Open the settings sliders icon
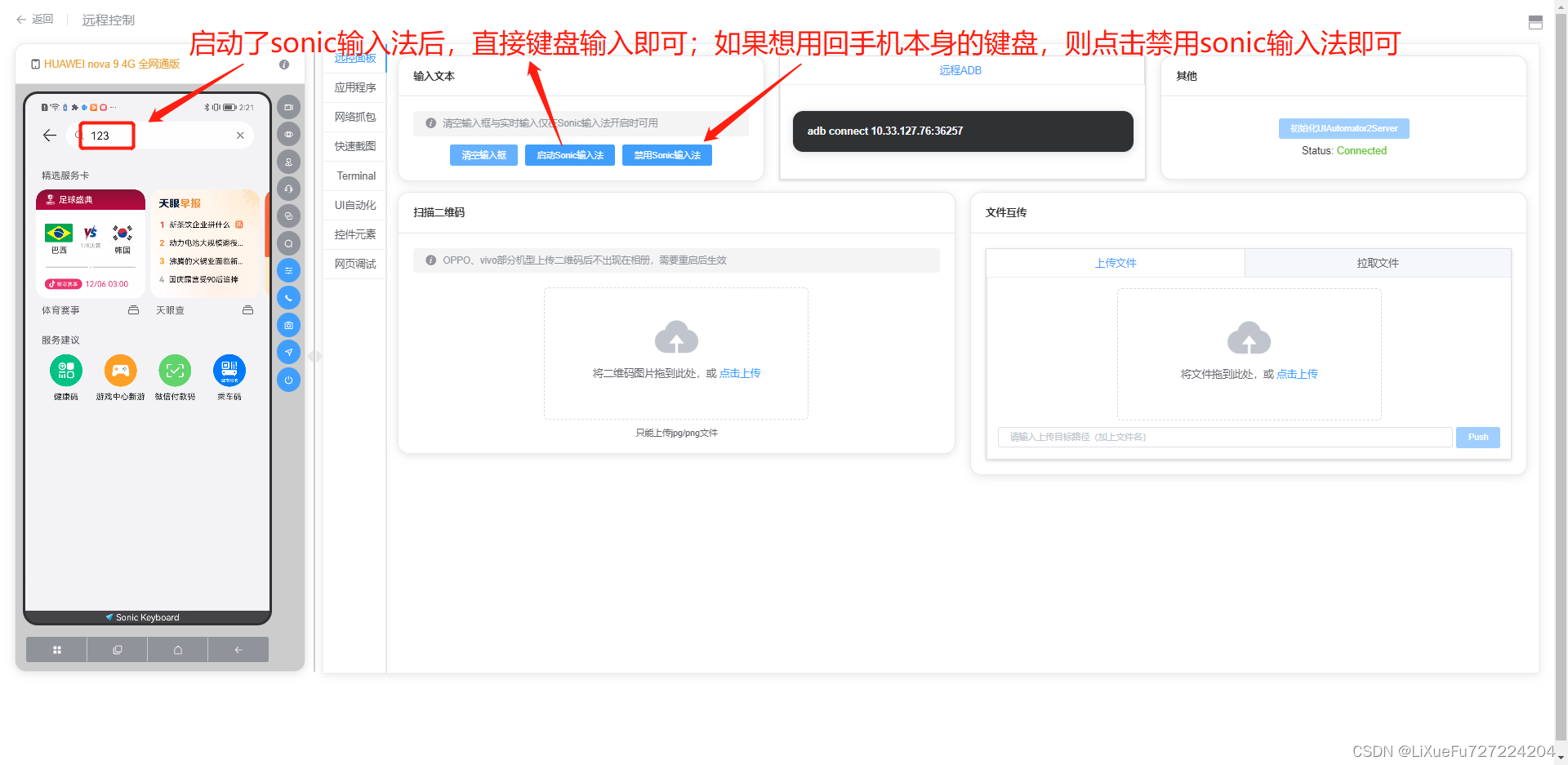Image resolution: width=1568 pixels, height=765 pixels. tap(288, 270)
